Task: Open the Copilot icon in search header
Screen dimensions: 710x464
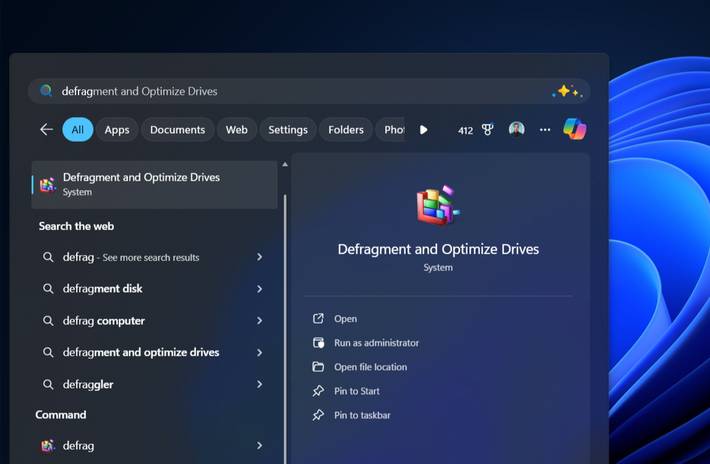Action: click(574, 129)
